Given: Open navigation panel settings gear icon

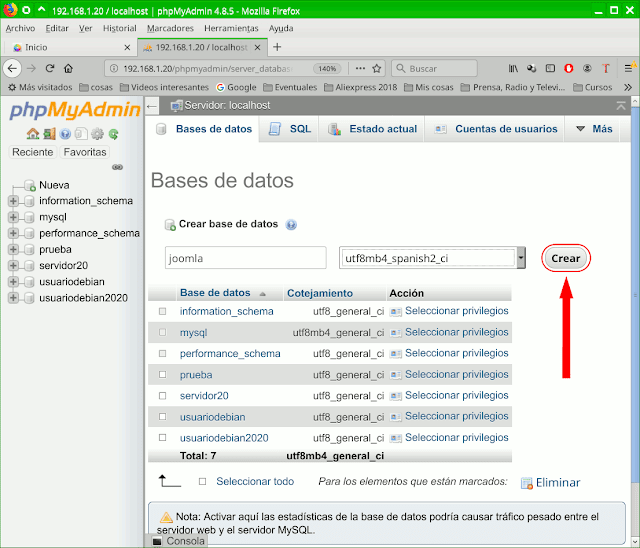Looking at the screenshot, I should tap(97, 133).
